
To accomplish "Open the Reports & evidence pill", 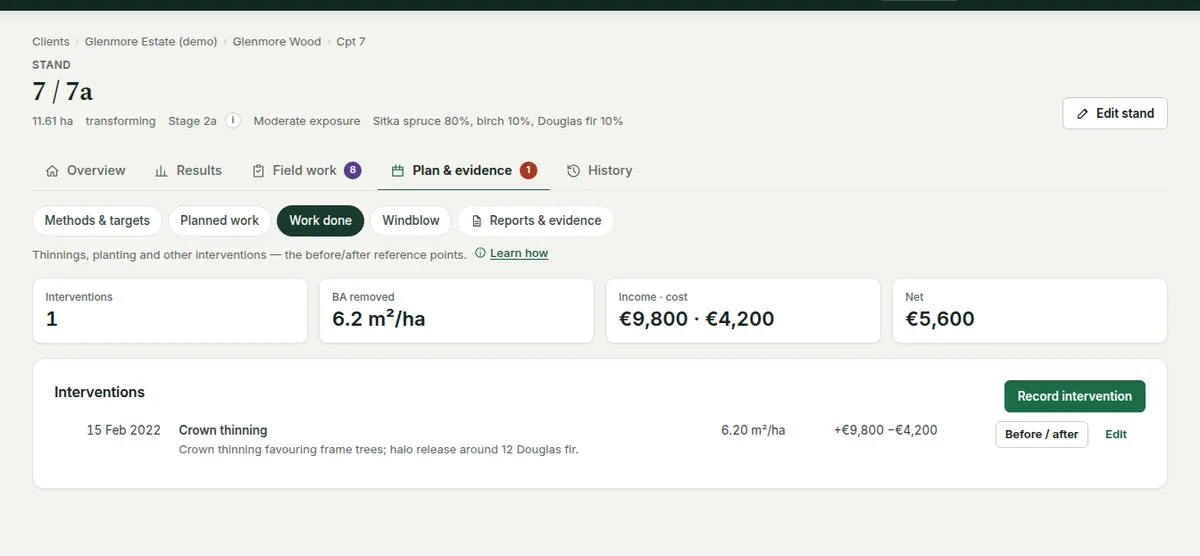I will pyautogui.click(x=536, y=221).
